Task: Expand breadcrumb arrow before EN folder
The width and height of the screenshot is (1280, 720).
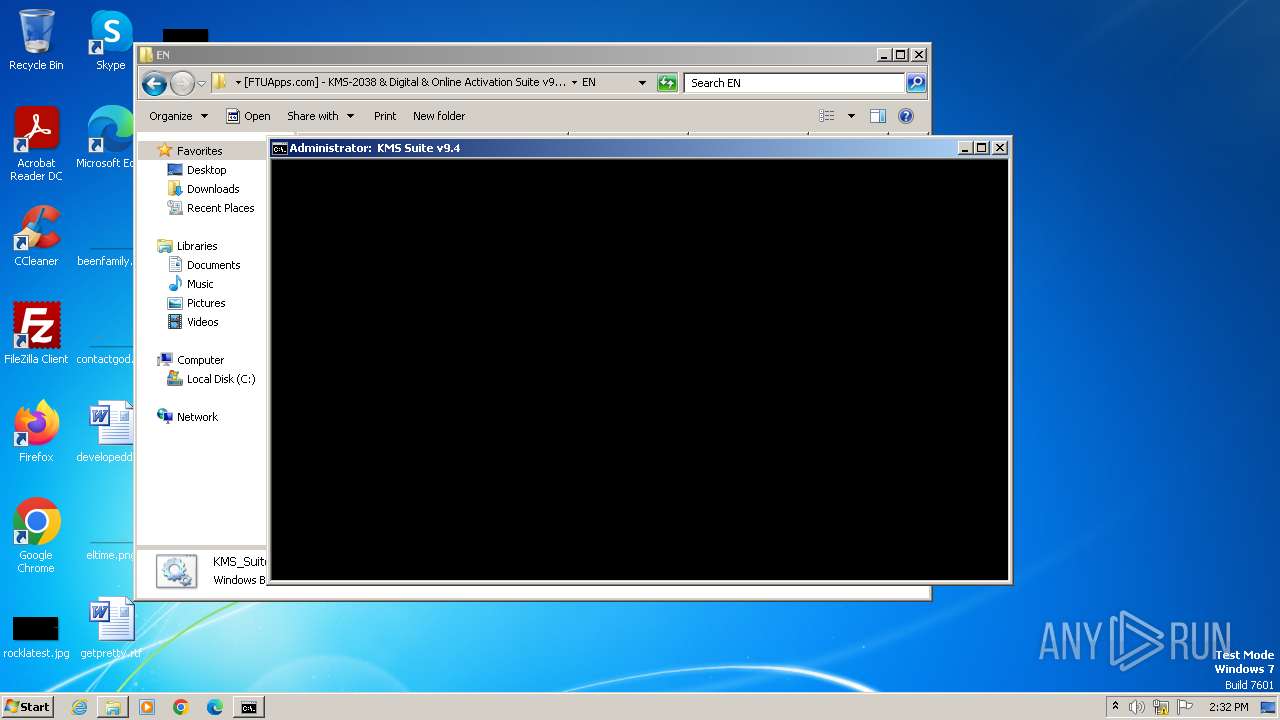Action: pyautogui.click(x=574, y=83)
